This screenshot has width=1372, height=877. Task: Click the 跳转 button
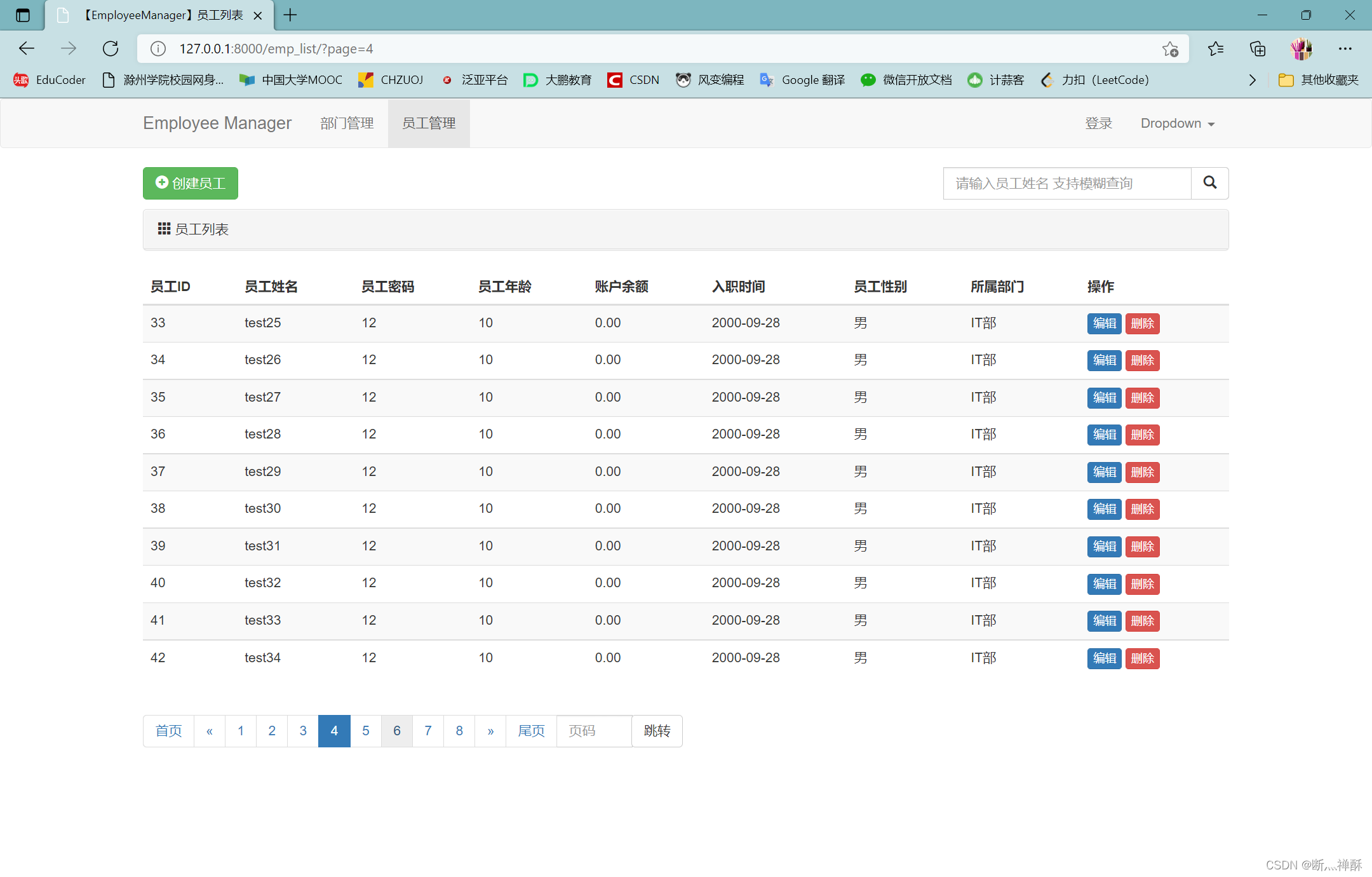(x=657, y=731)
